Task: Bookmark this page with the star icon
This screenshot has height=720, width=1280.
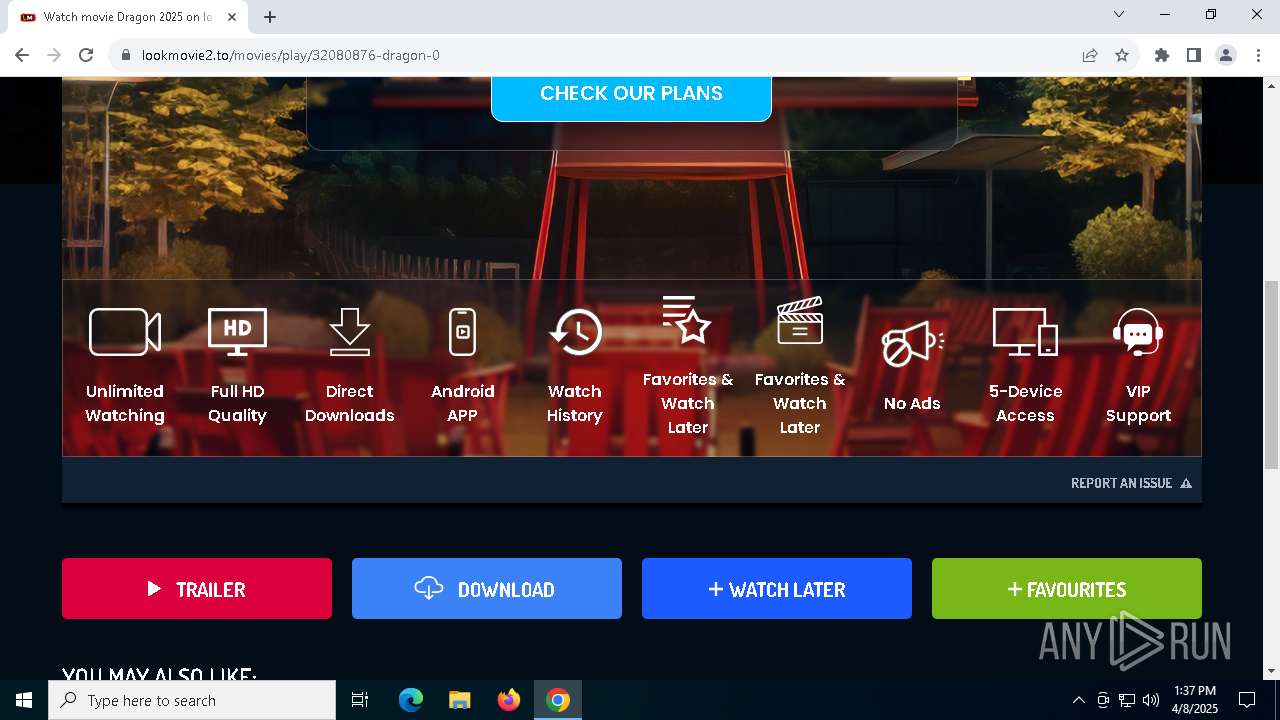Action: click(x=1122, y=55)
